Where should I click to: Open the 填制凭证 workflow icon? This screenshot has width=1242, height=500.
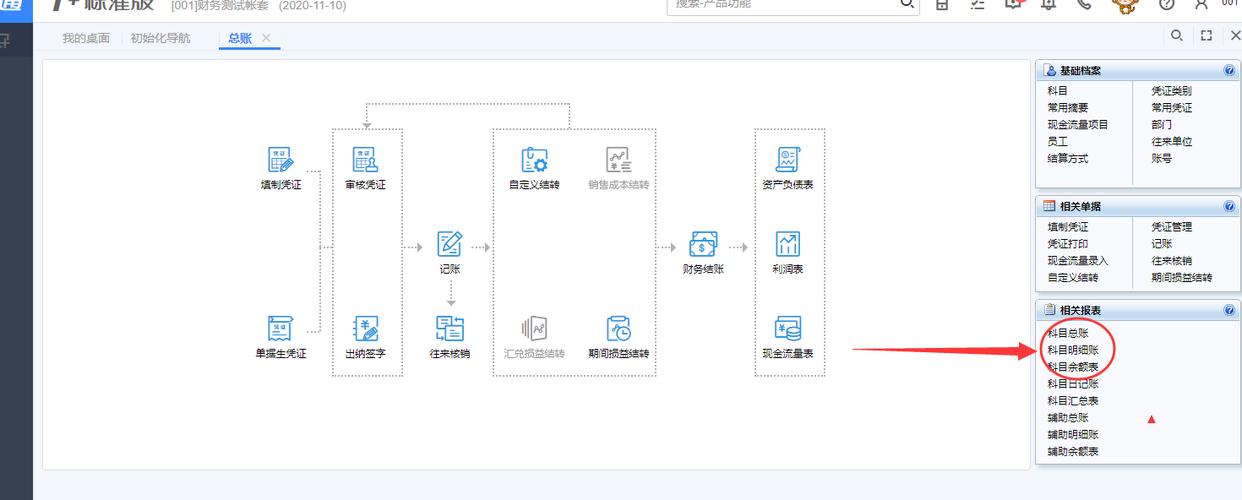(280, 160)
